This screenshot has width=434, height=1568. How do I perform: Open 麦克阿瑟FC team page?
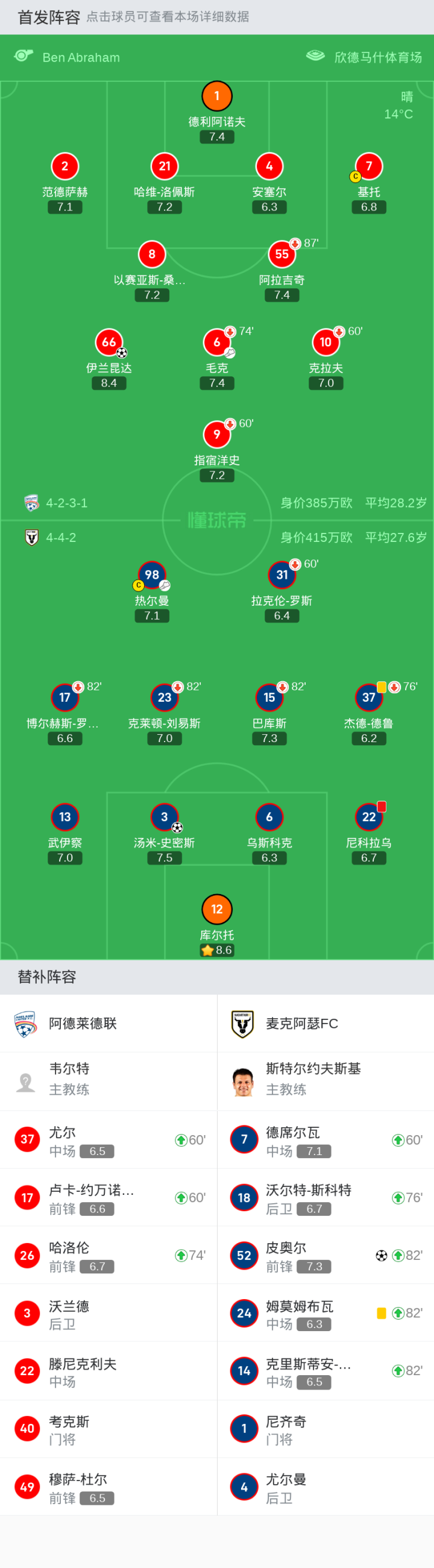point(302,1023)
